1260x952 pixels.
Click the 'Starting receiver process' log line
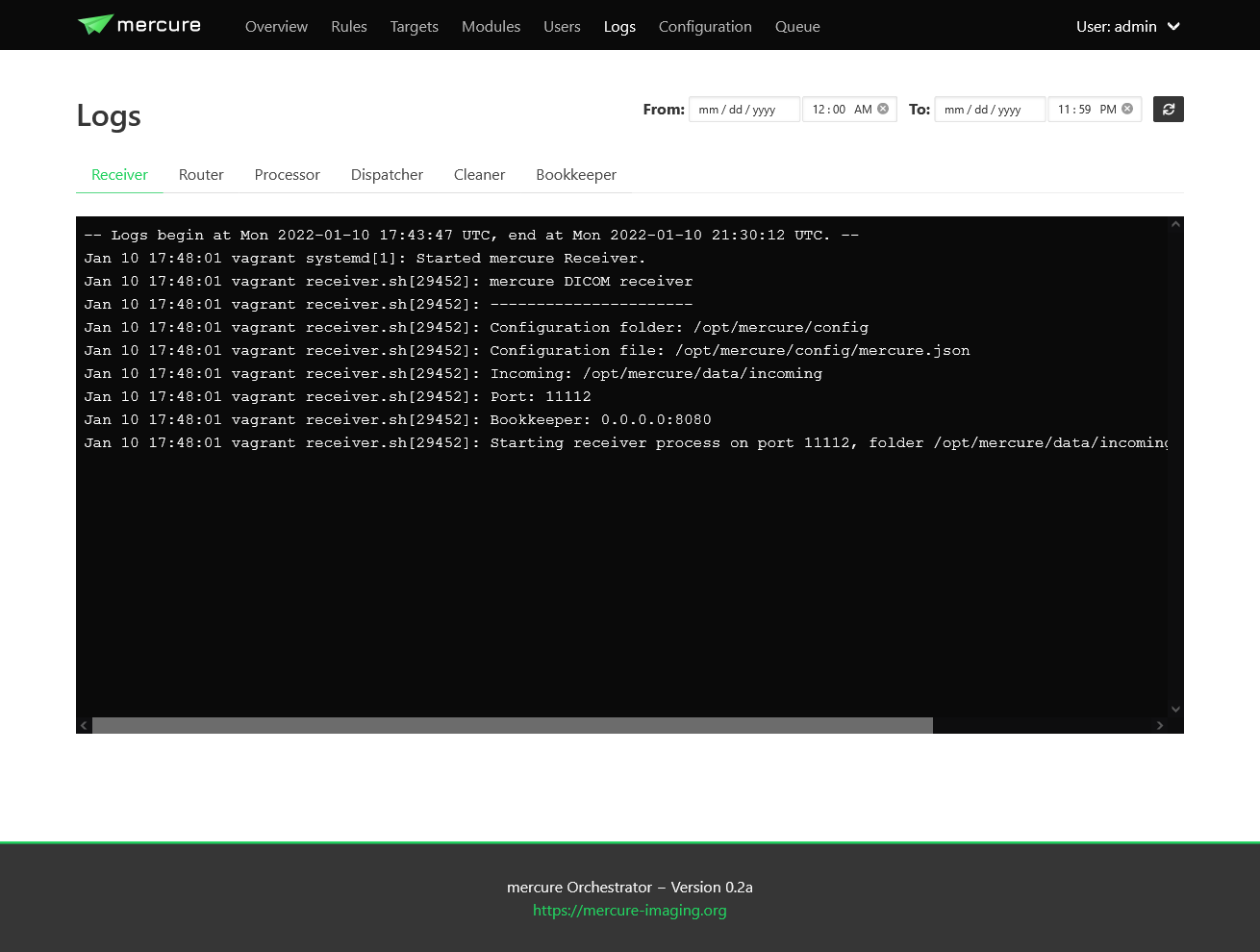click(x=625, y=442)
